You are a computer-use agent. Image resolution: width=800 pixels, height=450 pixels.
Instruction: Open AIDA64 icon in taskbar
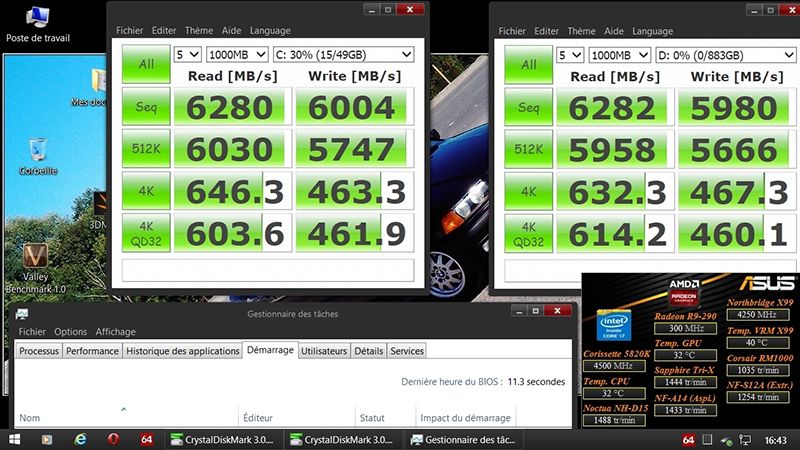(146, 439)
